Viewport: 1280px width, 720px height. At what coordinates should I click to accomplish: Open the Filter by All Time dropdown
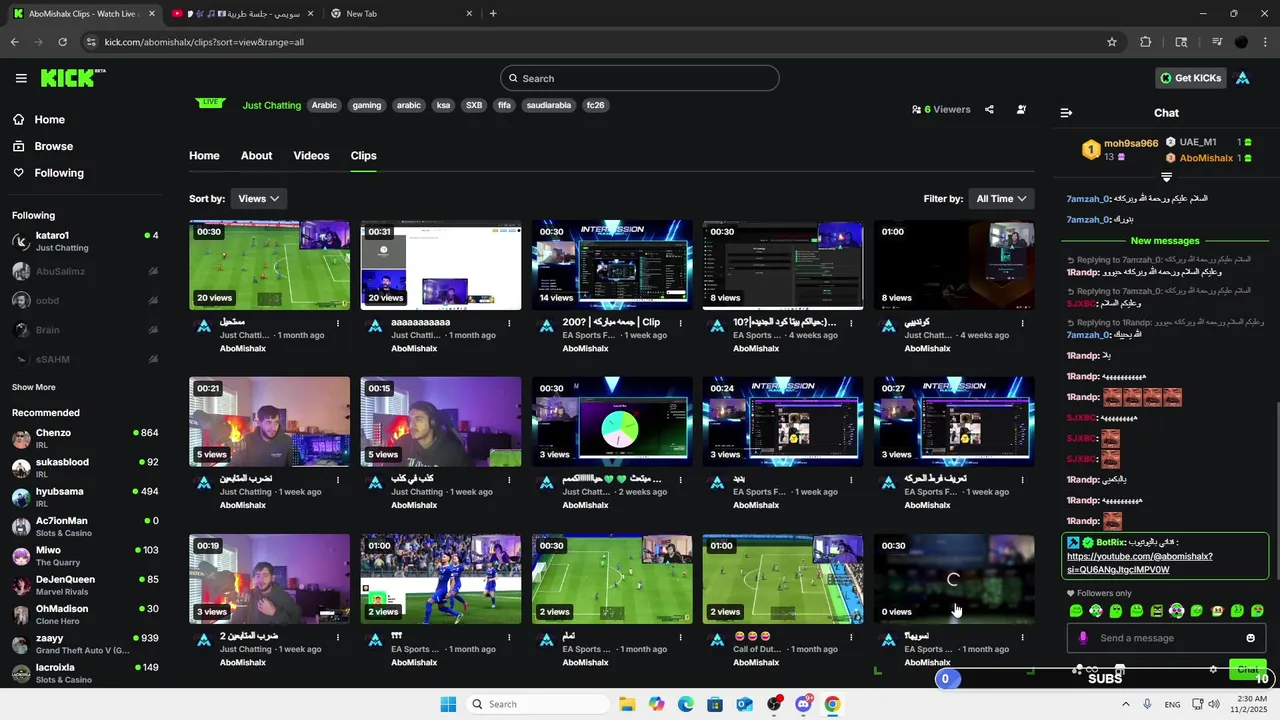tap(1002, 198)
